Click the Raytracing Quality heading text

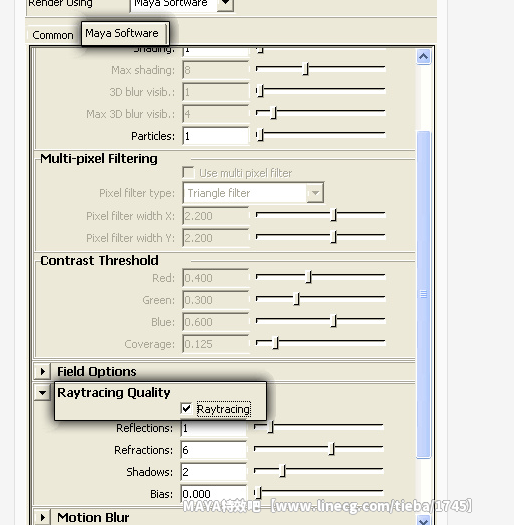[114, 393]
